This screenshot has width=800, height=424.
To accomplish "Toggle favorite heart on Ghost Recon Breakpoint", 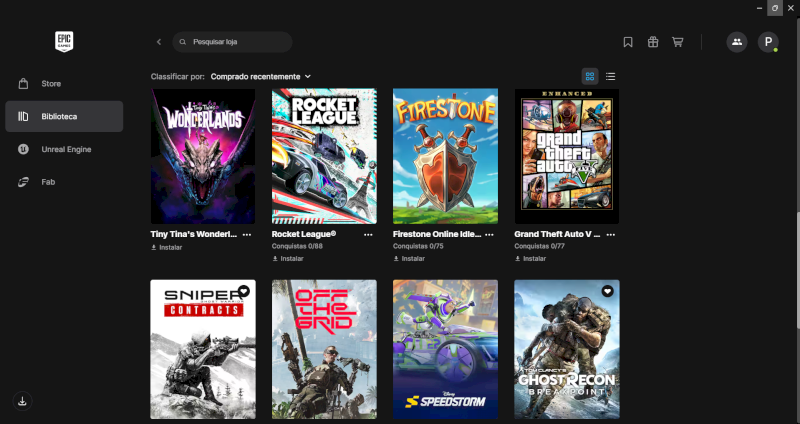I will point(607,291).
